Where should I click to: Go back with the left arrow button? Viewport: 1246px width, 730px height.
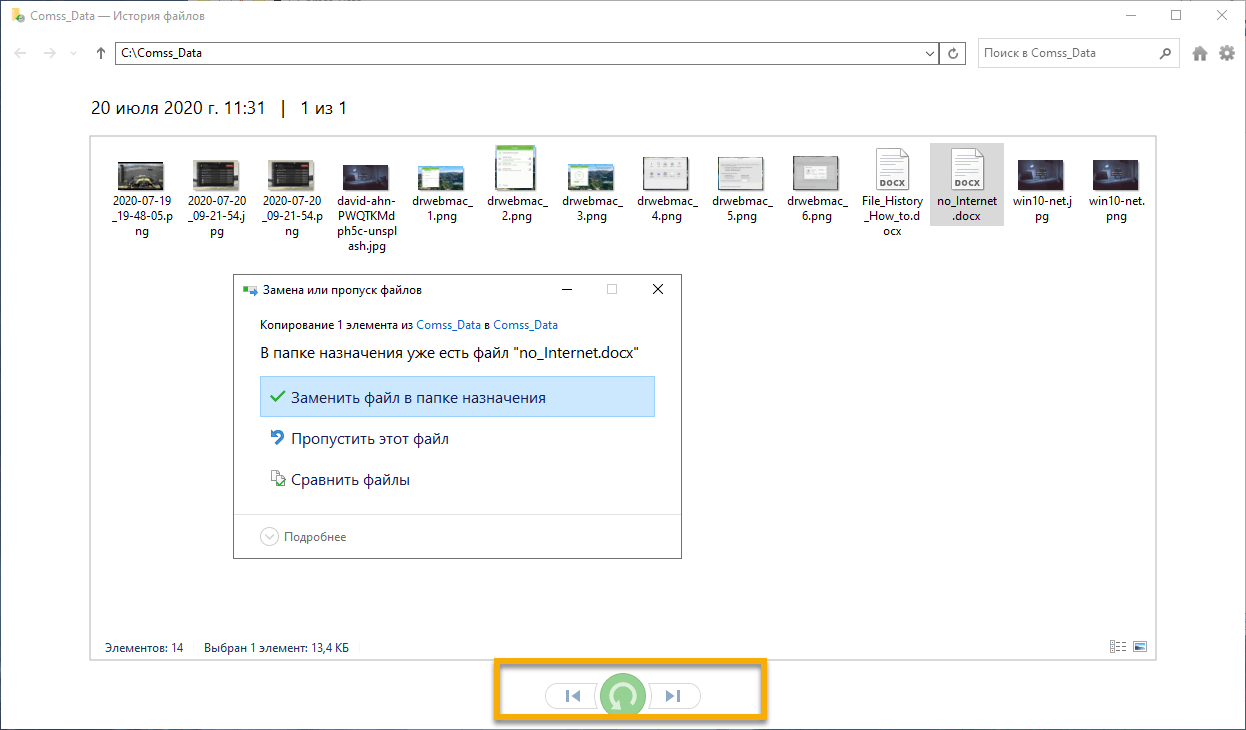20,53
